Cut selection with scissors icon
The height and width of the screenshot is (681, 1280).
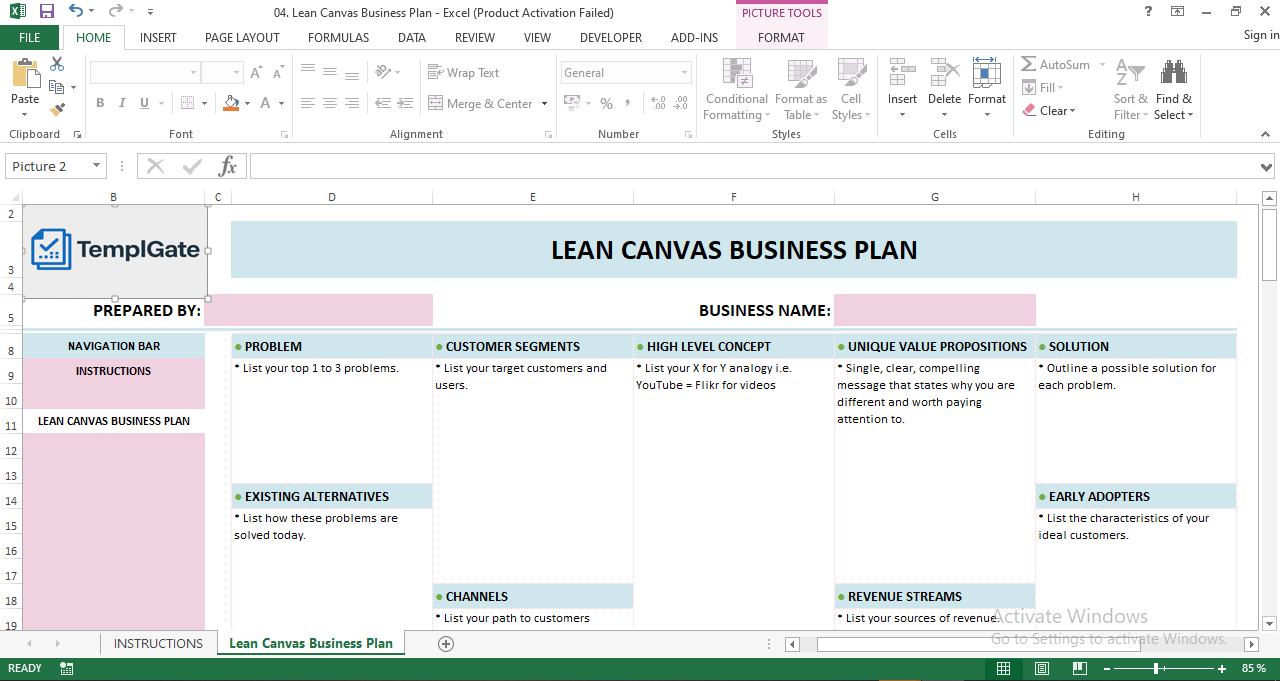point(57,64)
